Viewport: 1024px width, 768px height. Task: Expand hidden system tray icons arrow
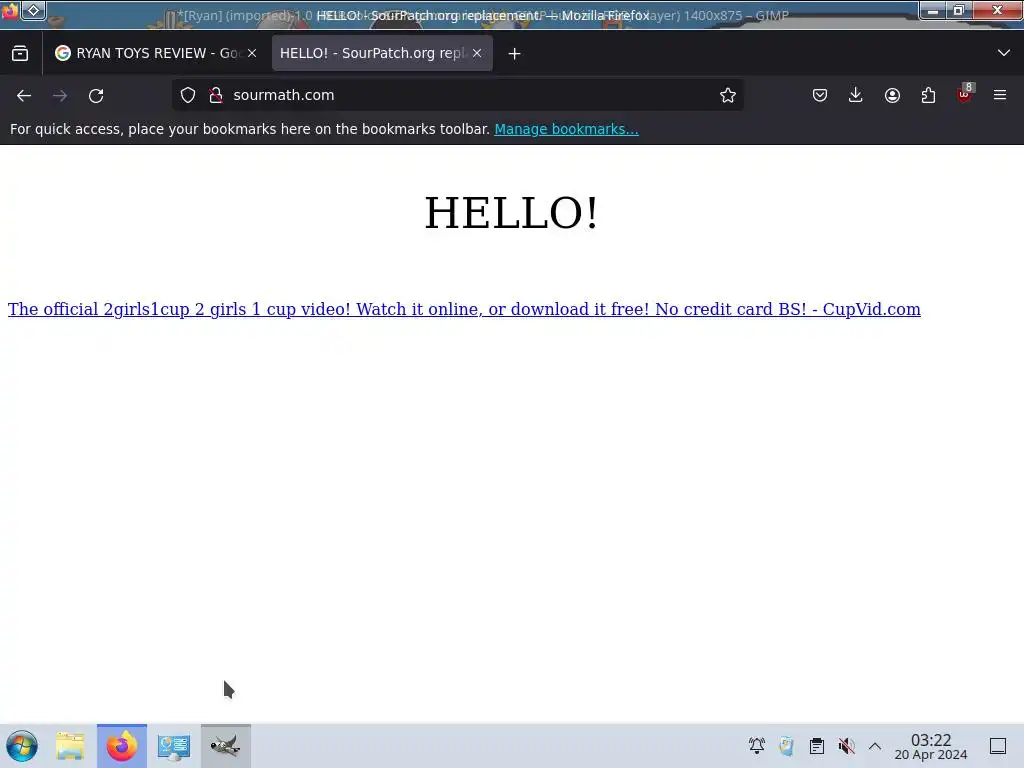click(x=875, y=746)
